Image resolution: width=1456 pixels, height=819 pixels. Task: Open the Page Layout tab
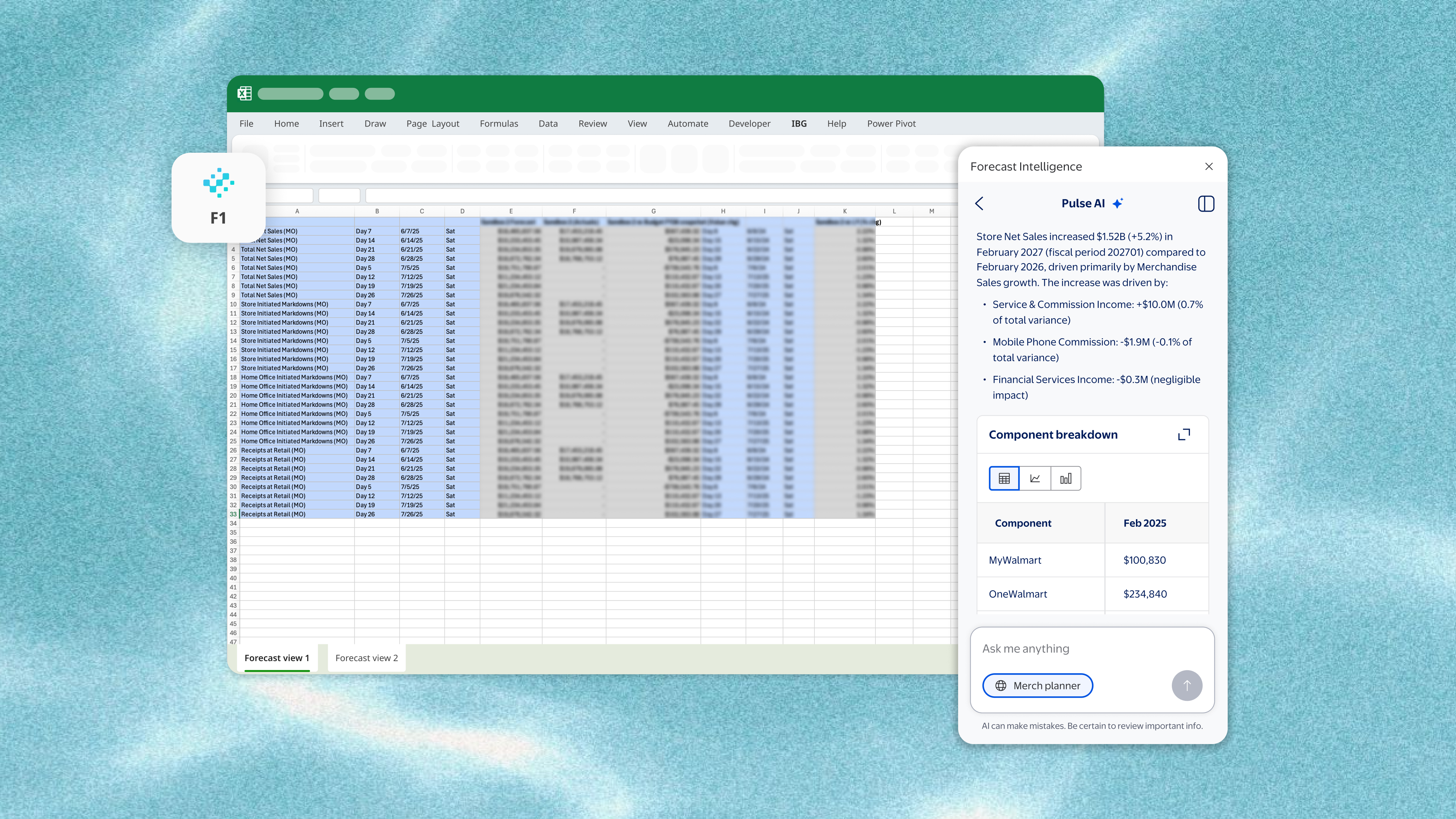click(432, 123)
